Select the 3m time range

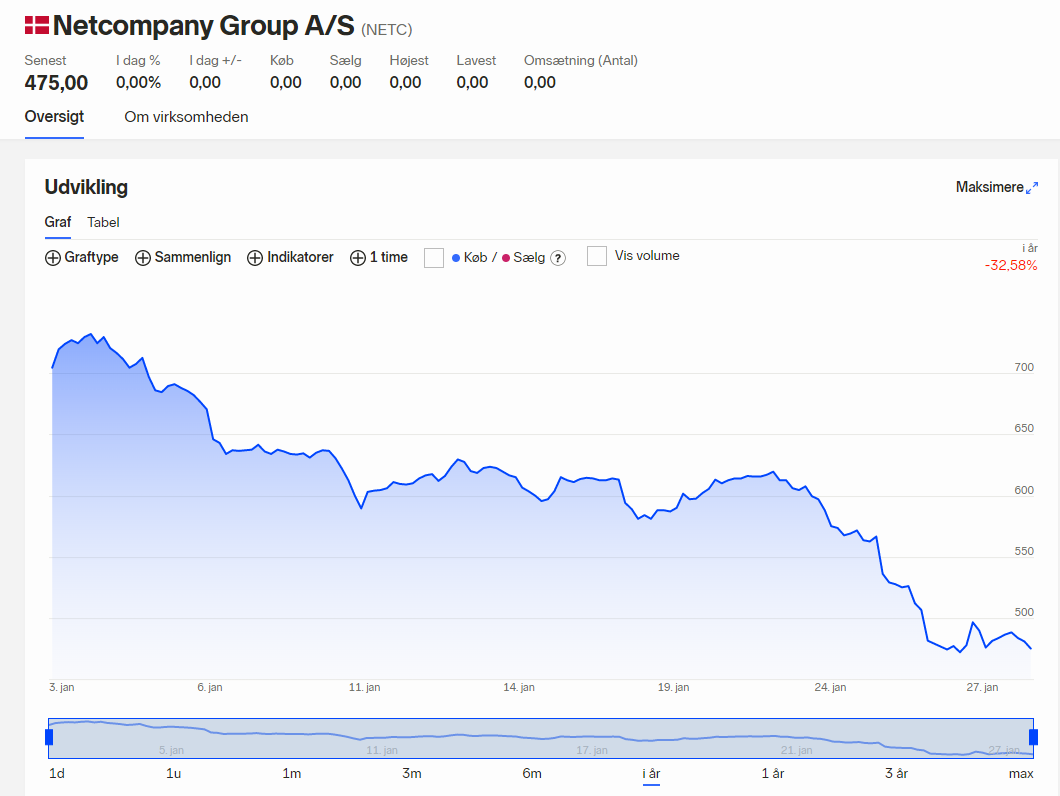412,773
